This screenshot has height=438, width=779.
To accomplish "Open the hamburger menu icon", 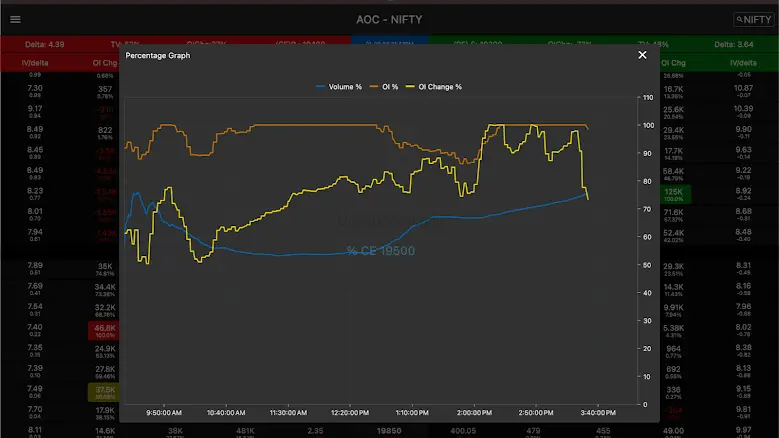I will coord(15,19).
